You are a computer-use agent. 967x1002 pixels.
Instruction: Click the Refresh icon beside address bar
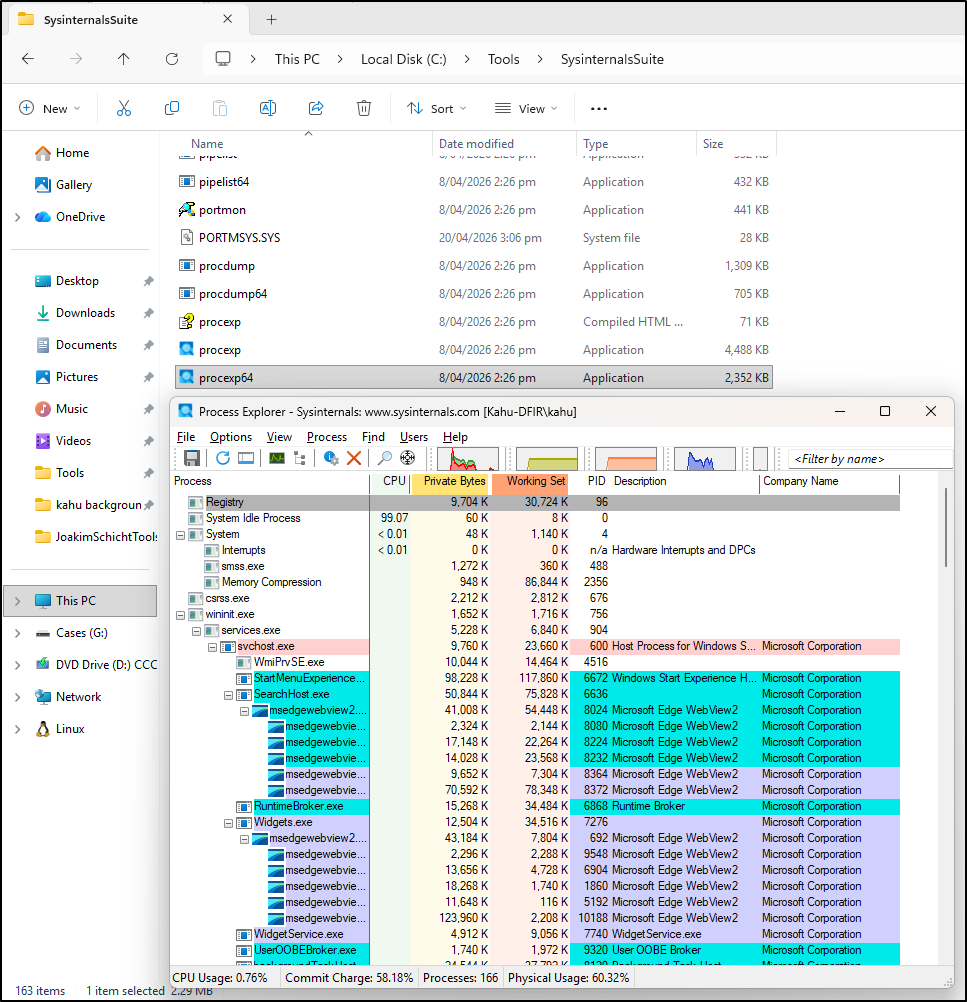coord(172,59)
